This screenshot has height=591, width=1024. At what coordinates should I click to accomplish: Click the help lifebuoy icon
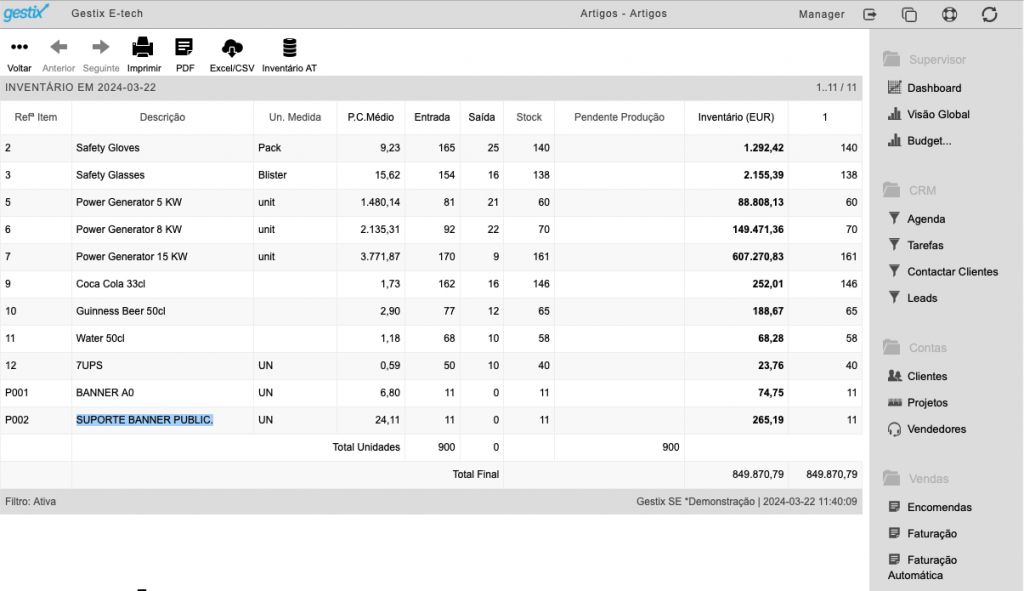pos(950,14)
